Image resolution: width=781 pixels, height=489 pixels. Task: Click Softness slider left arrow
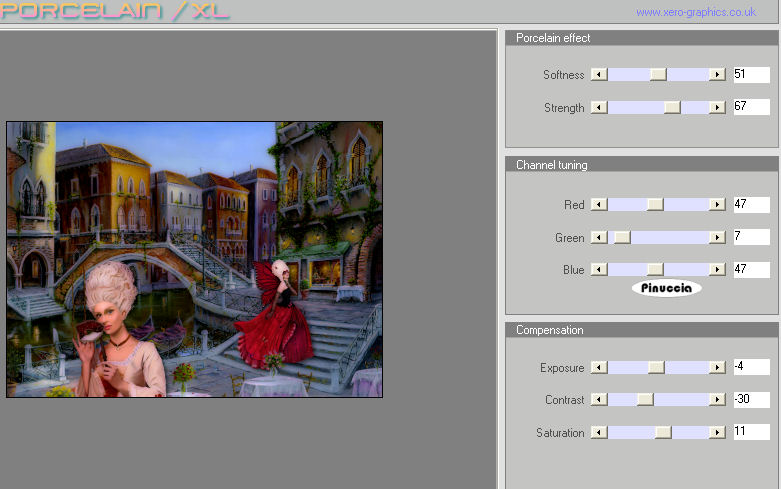(599, 75)
